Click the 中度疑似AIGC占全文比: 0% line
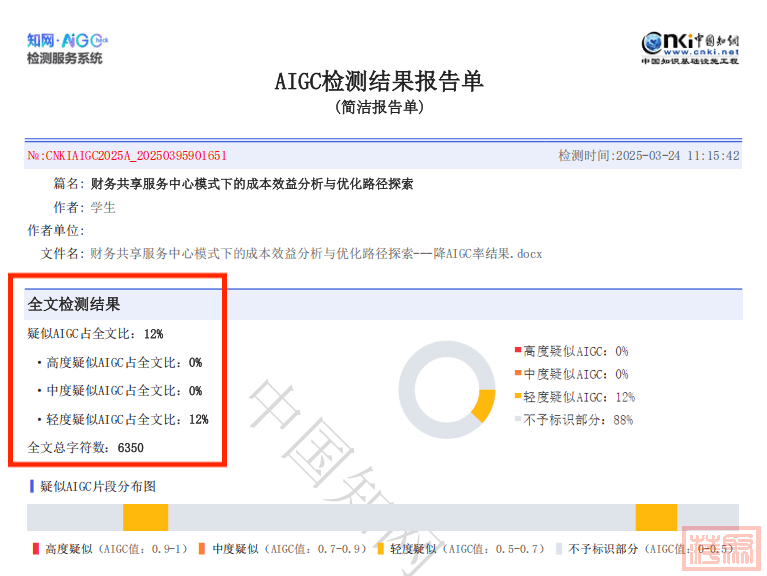767x576 pixels. tap(120, 391)
